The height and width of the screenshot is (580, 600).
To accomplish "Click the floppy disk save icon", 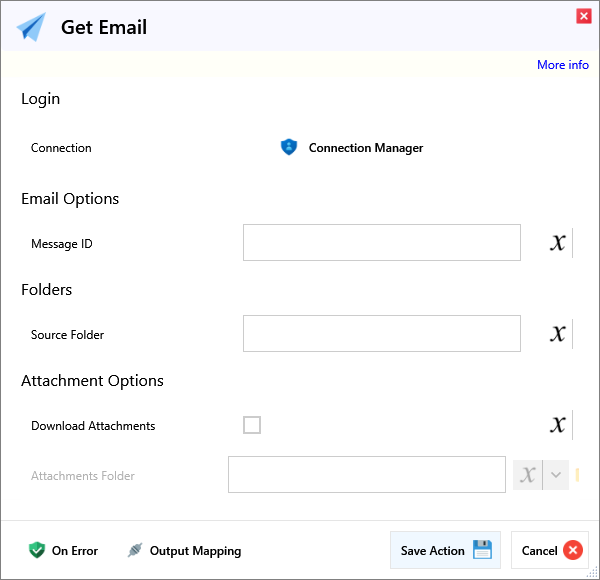I will pyautogui.click(x=482, y=550).
